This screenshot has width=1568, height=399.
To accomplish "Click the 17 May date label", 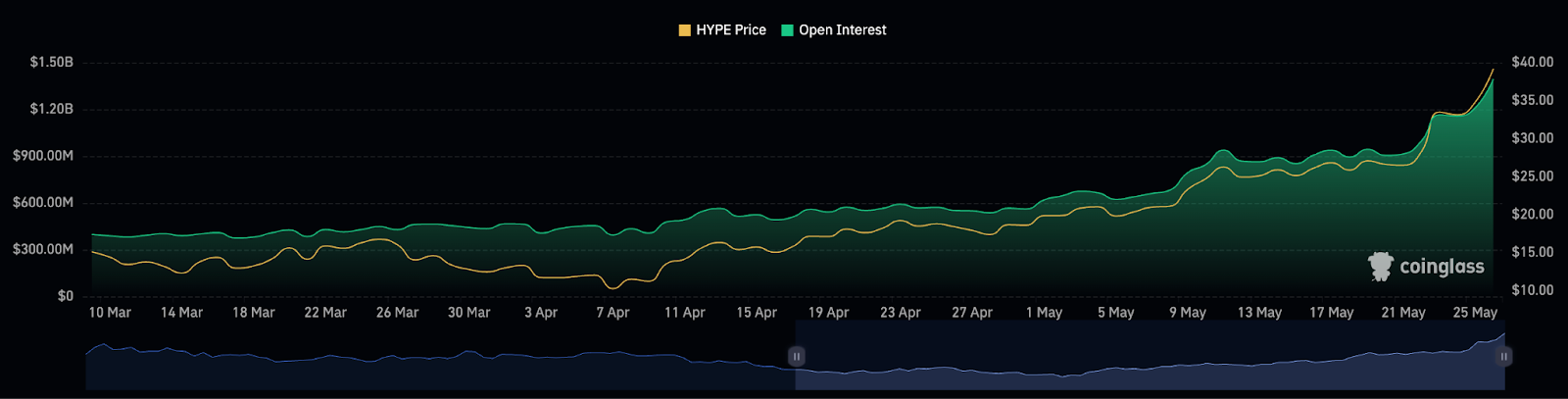I will pos(1331,313).
